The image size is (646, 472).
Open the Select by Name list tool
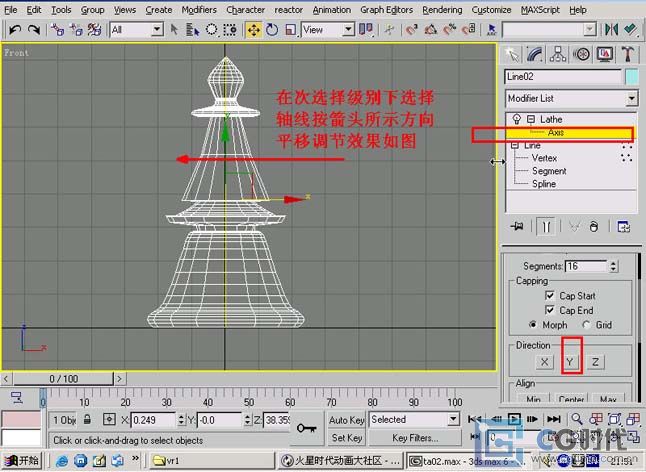click(x=192, y=30)
